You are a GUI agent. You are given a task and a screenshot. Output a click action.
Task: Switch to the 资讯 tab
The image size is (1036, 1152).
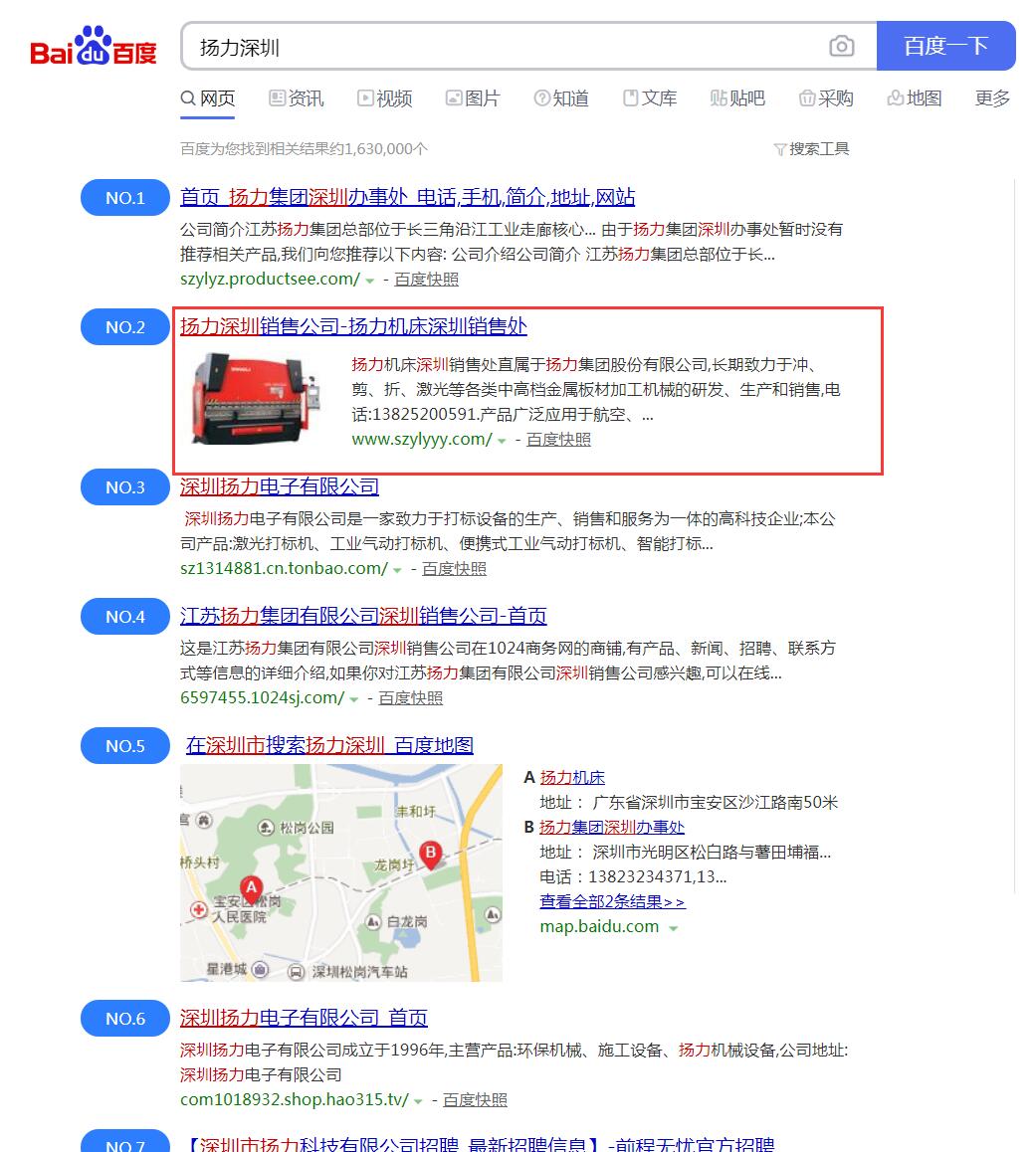pyautogui.click(x=297, y=98)
